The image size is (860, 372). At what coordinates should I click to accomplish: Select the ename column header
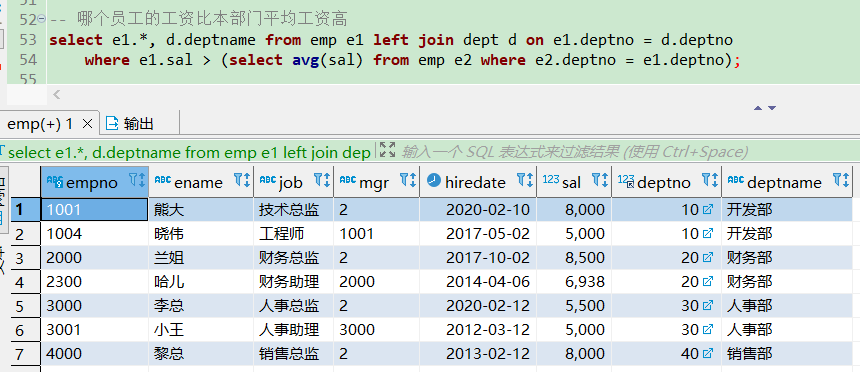tap(201, 181)
